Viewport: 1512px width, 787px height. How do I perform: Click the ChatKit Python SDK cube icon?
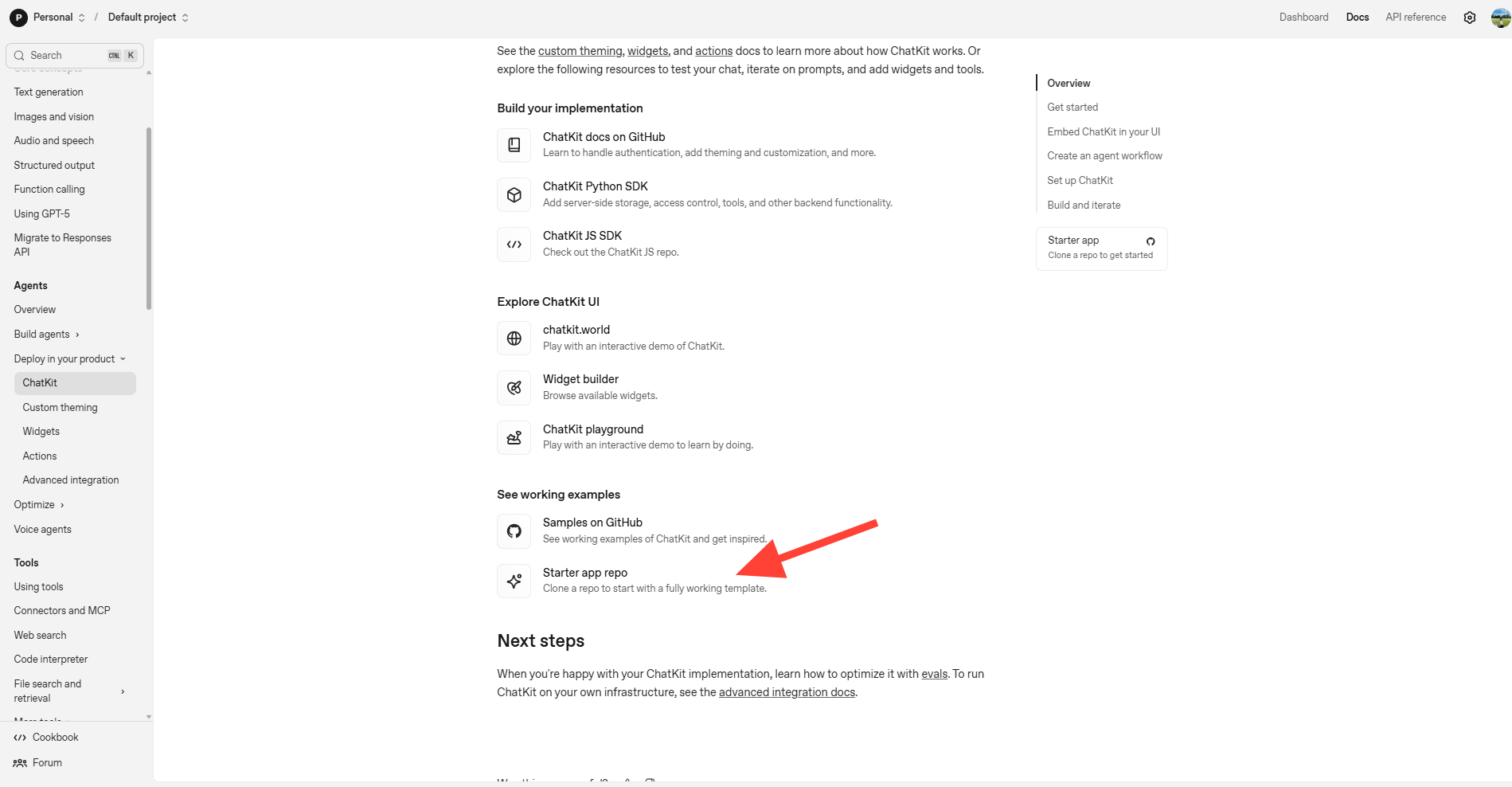pos(514,195)
